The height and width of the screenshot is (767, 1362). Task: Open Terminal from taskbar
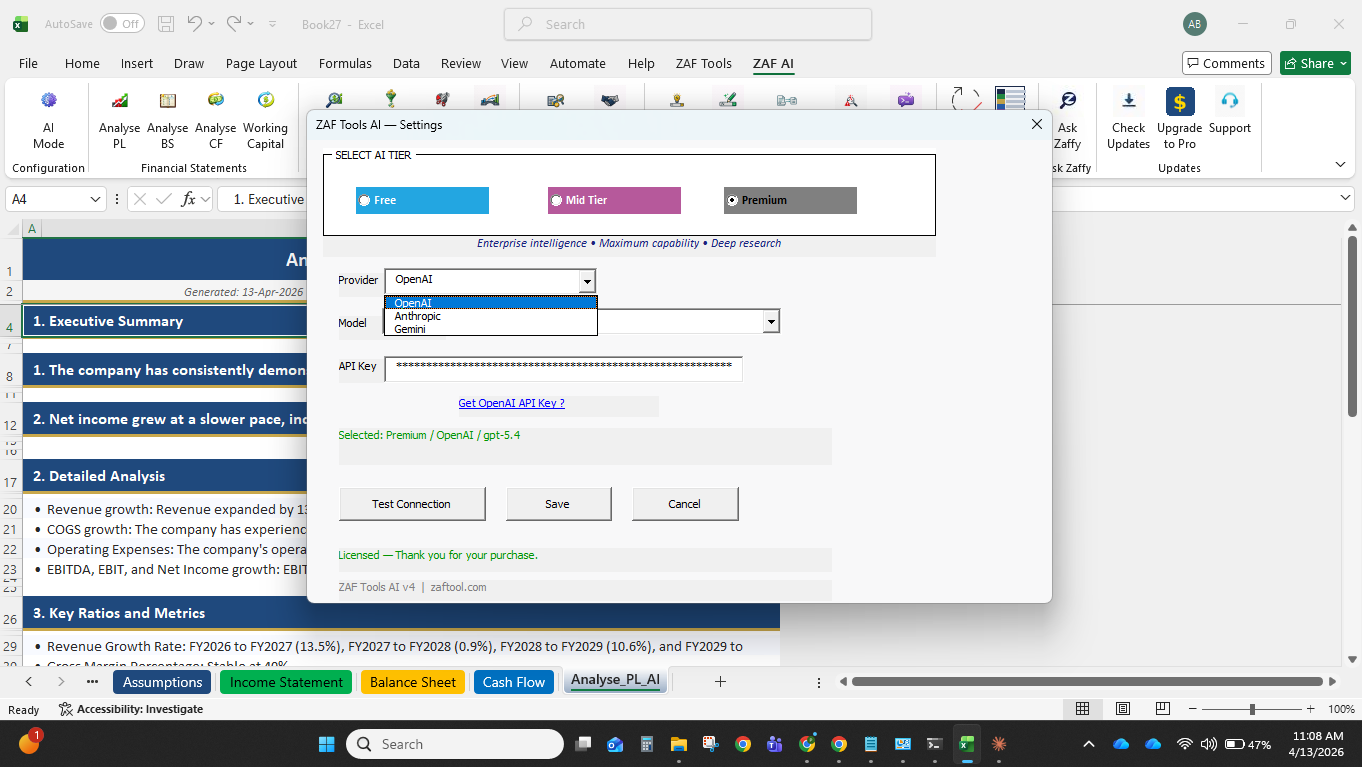(x=934, y=744)
